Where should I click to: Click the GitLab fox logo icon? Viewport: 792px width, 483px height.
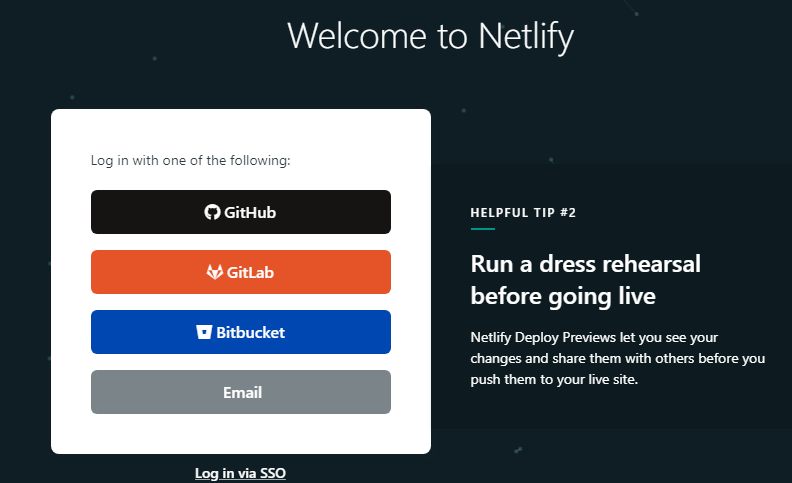[215, 272]
